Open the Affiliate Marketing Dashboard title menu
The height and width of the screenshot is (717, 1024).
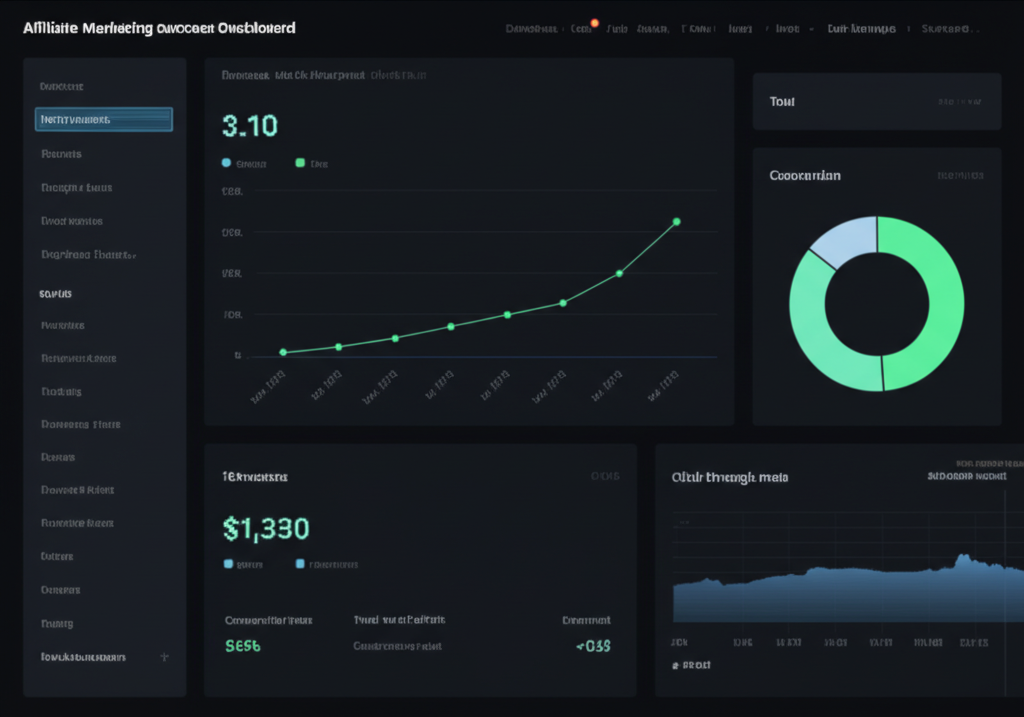[160, 28]
